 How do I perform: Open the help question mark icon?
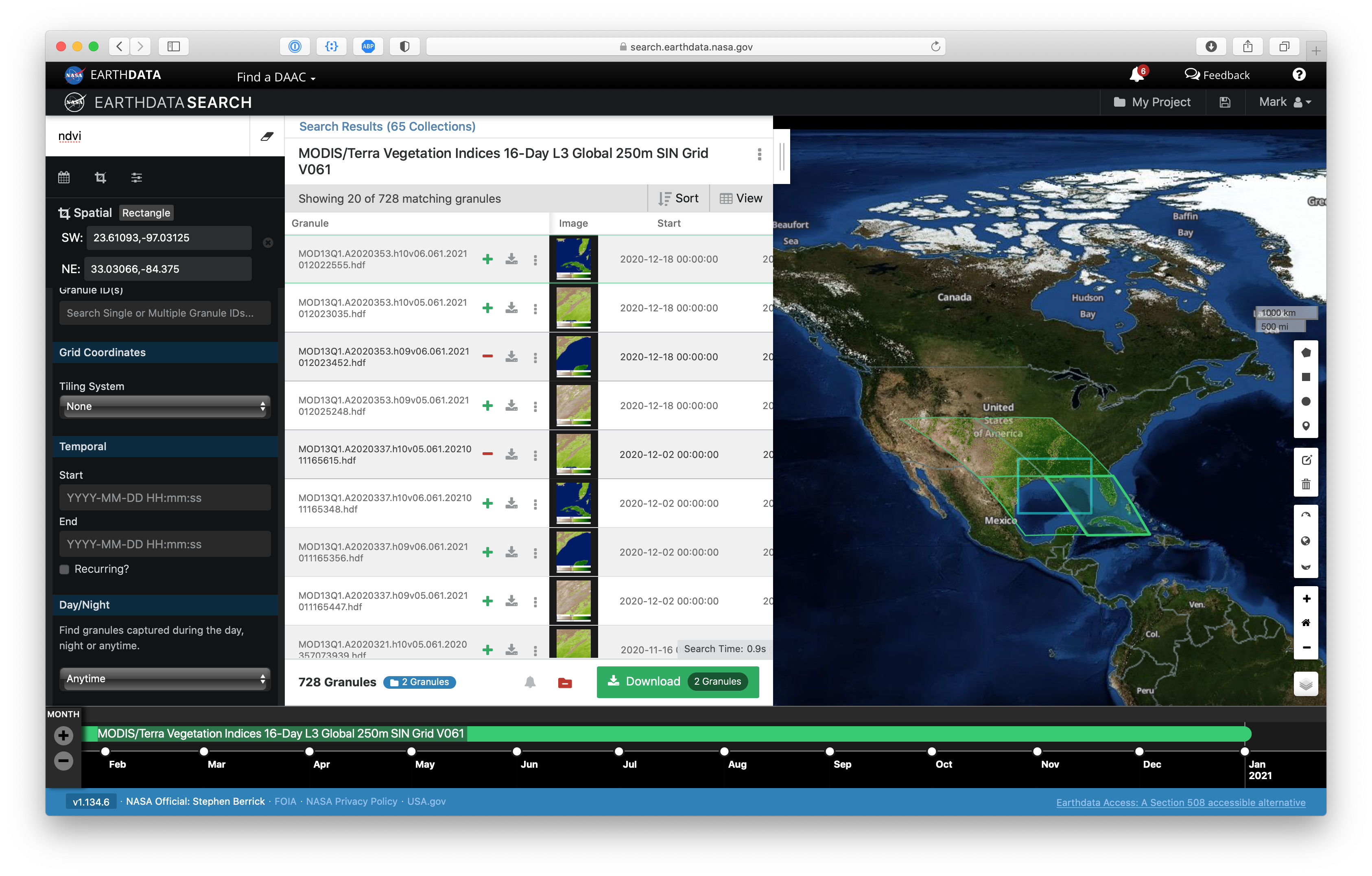[x=1299, y=74]
